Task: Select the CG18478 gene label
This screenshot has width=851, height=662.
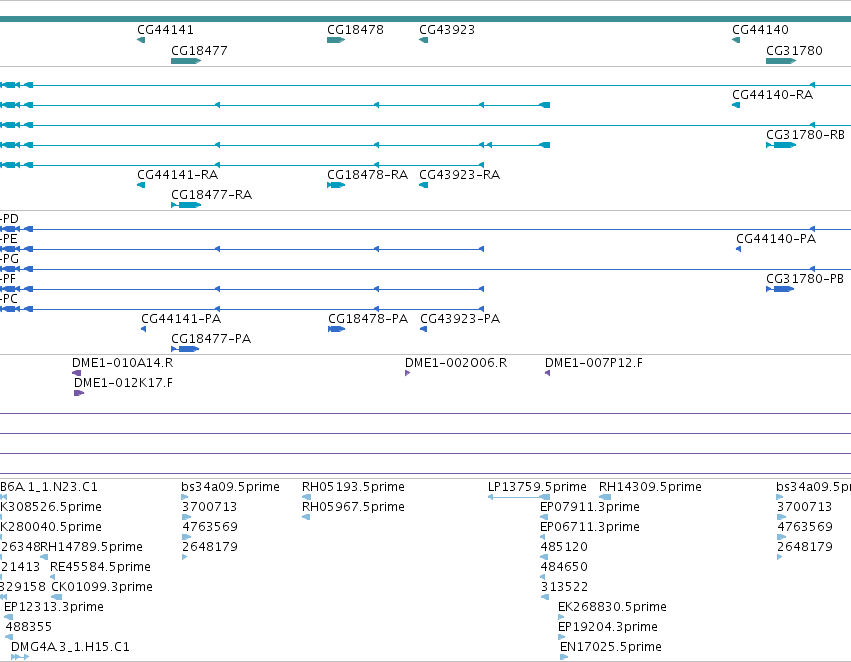Action: tap(355, 30)
